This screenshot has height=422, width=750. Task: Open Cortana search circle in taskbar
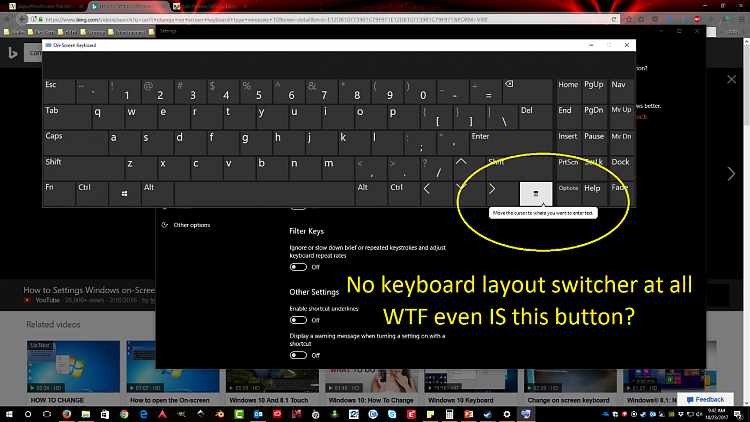(28, 414)
